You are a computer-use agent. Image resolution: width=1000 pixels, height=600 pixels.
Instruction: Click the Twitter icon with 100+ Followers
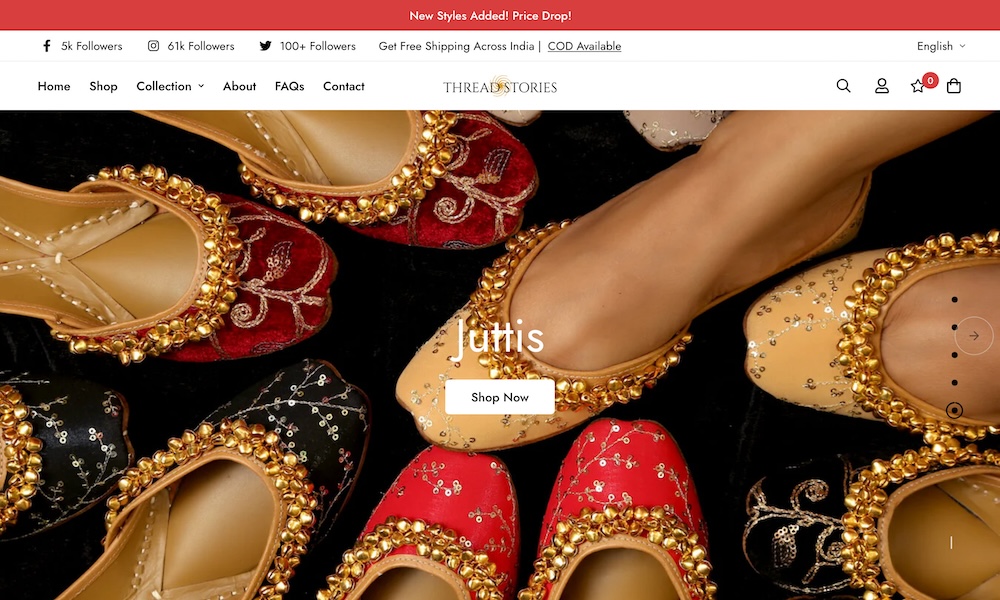pyautogui.click(x=265, y=46)
